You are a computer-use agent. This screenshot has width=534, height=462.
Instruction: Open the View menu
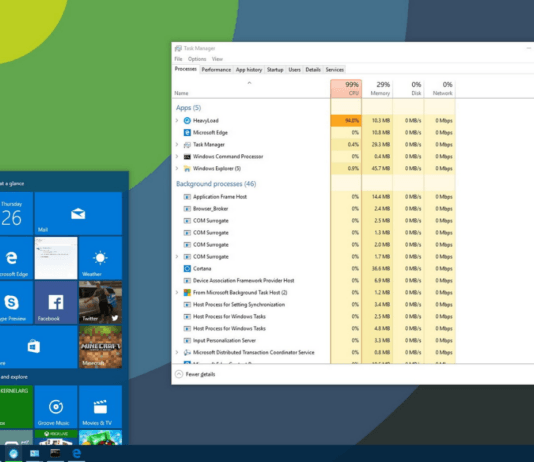click(217, 59)
